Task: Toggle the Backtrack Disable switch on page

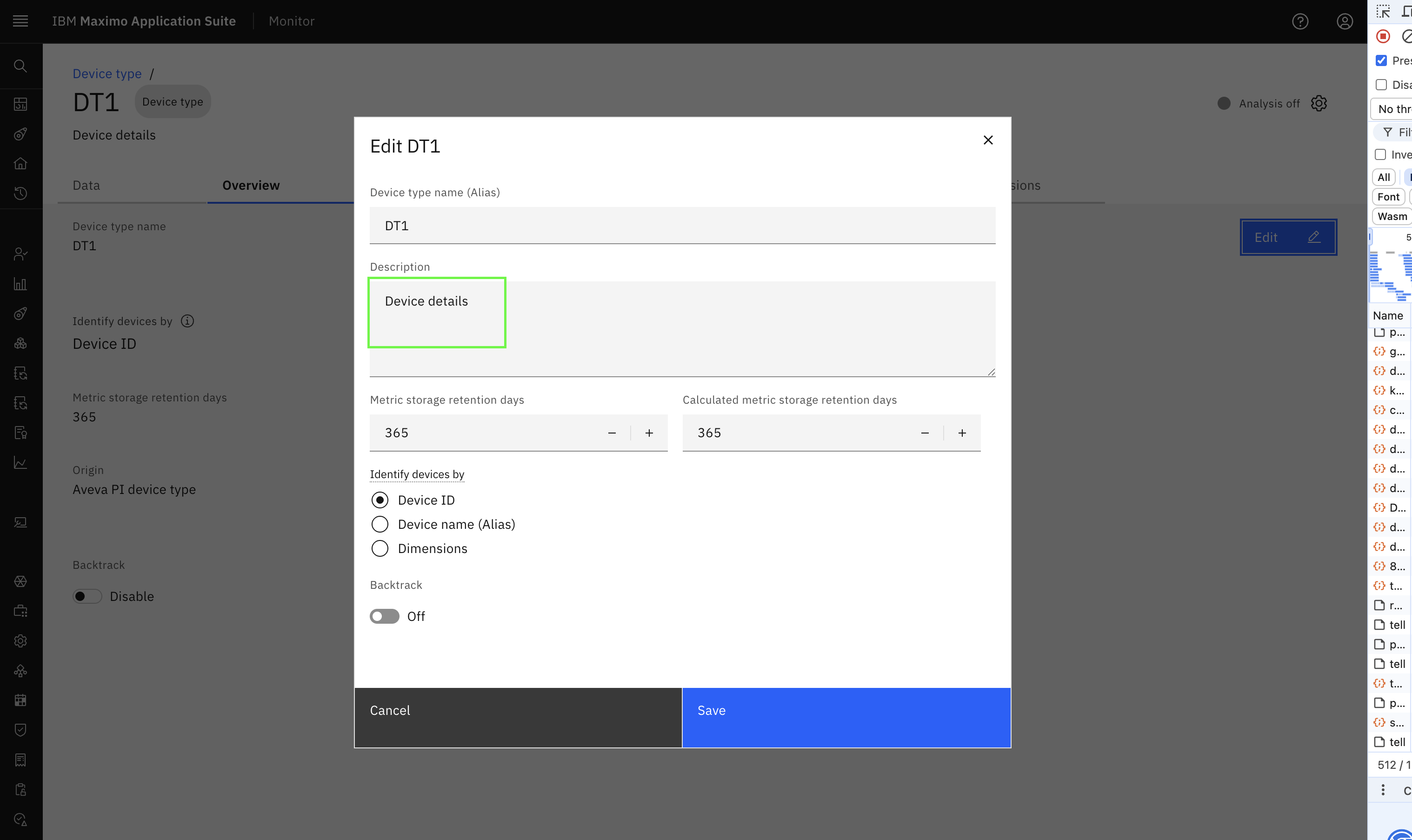Action: tap(87, 597)
